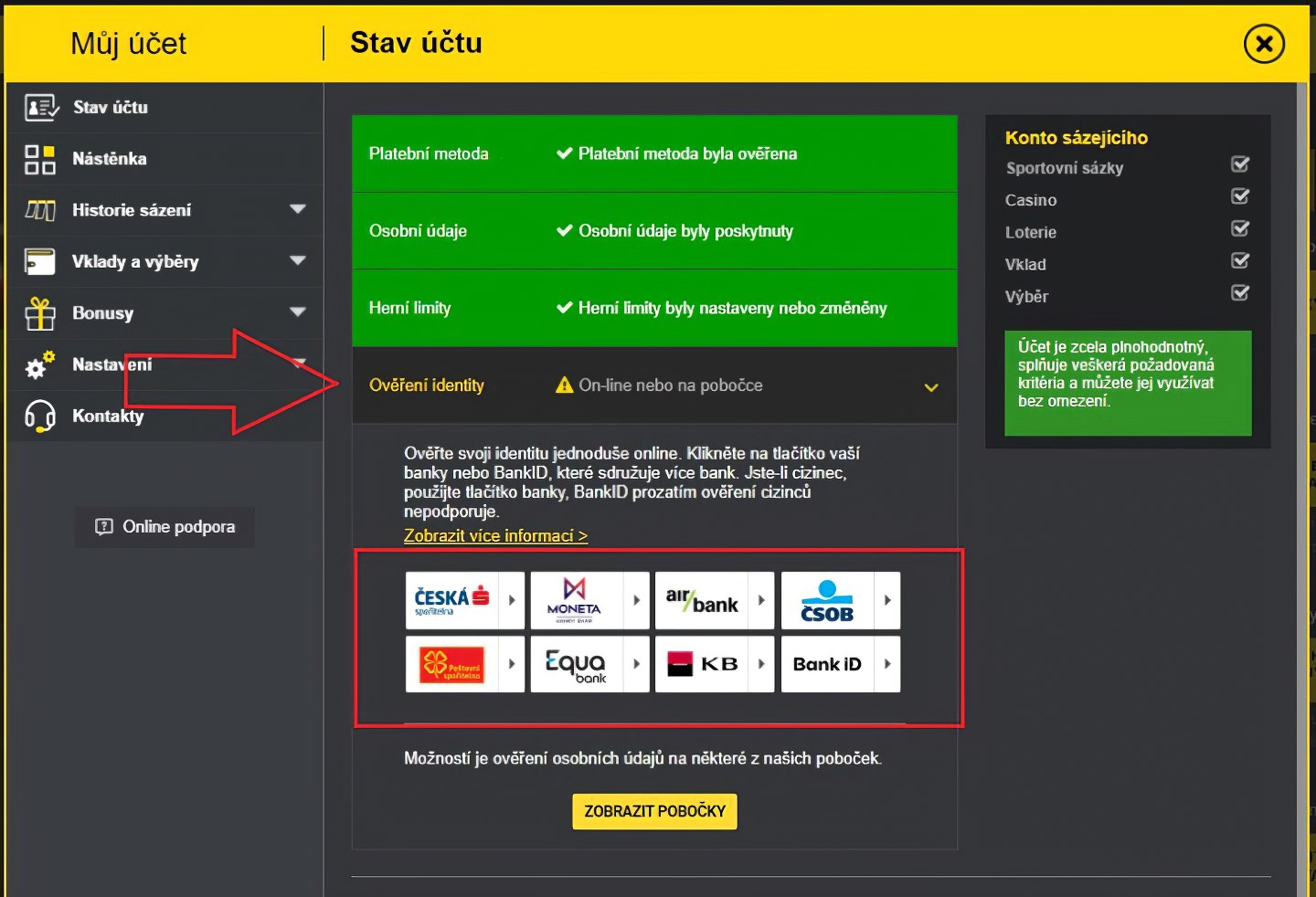
Task: Click the Osobní údaje row
Action: [654, 231]
